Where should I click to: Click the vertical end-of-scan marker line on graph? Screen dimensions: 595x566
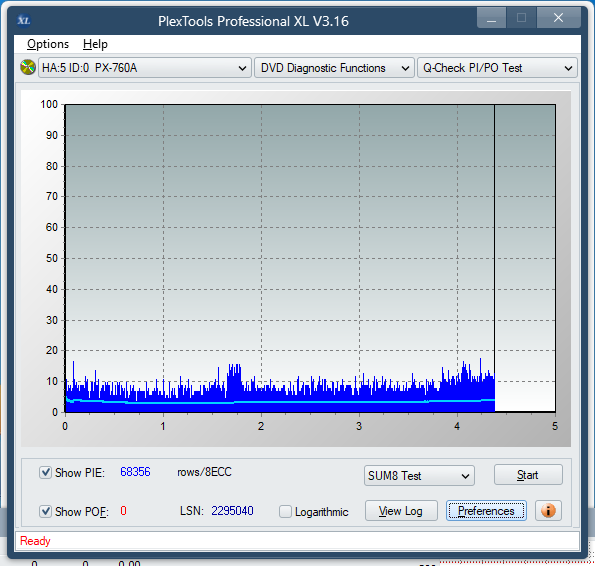click(x=494, y=258)
